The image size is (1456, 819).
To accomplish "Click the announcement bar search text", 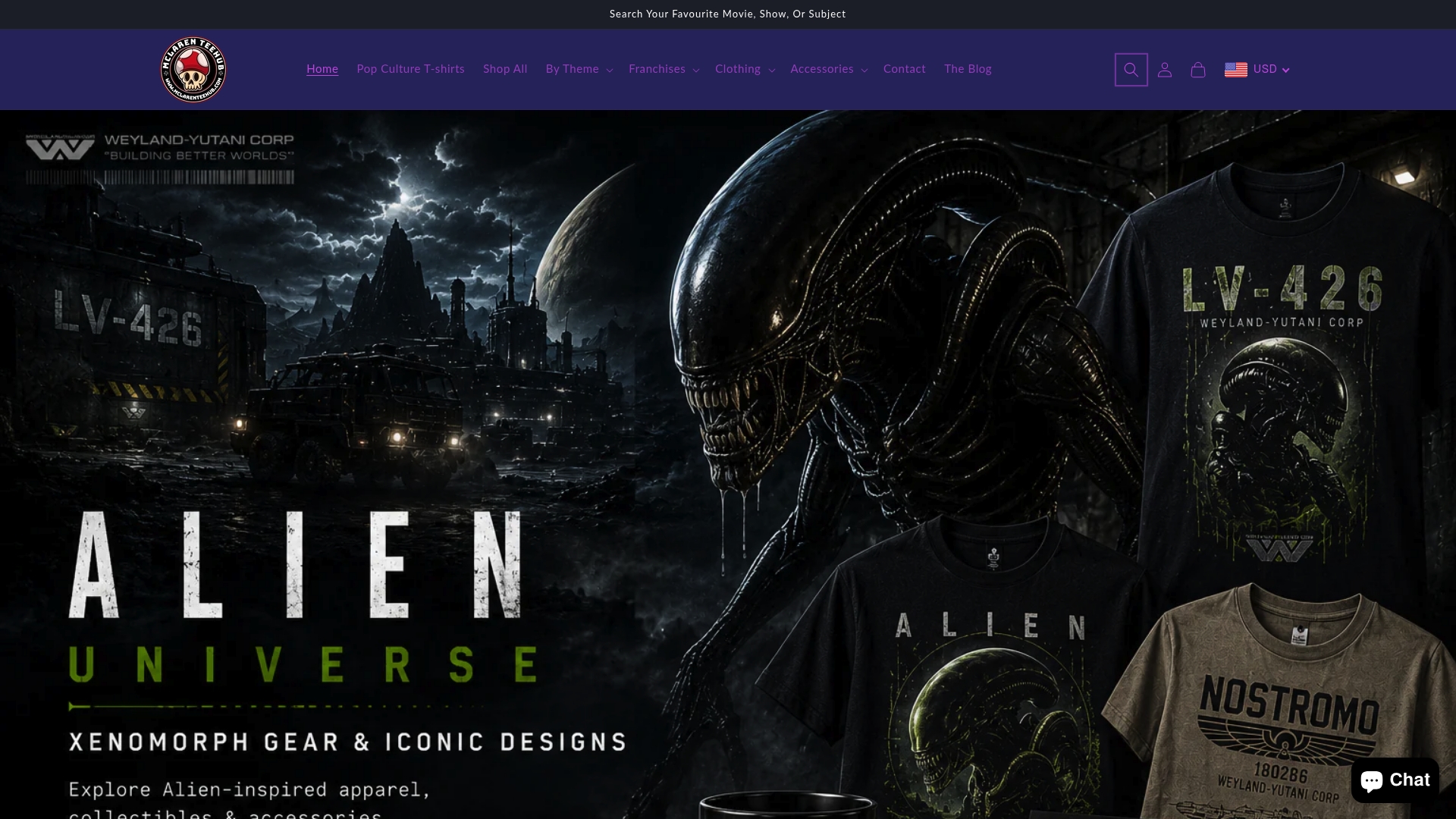I will click(x=728, y=14).
